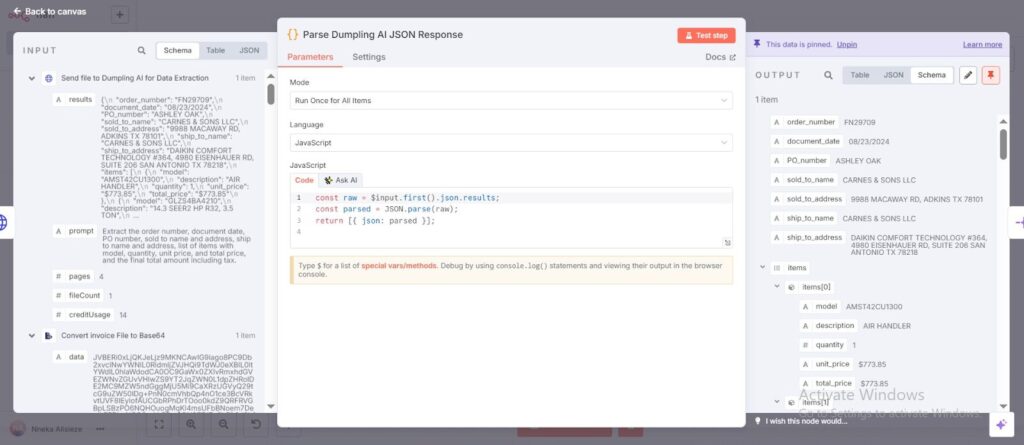The width and height of the screenshot is (1024, 445).
Task: Click the code editor expand icon
Action: pos(727,242)
